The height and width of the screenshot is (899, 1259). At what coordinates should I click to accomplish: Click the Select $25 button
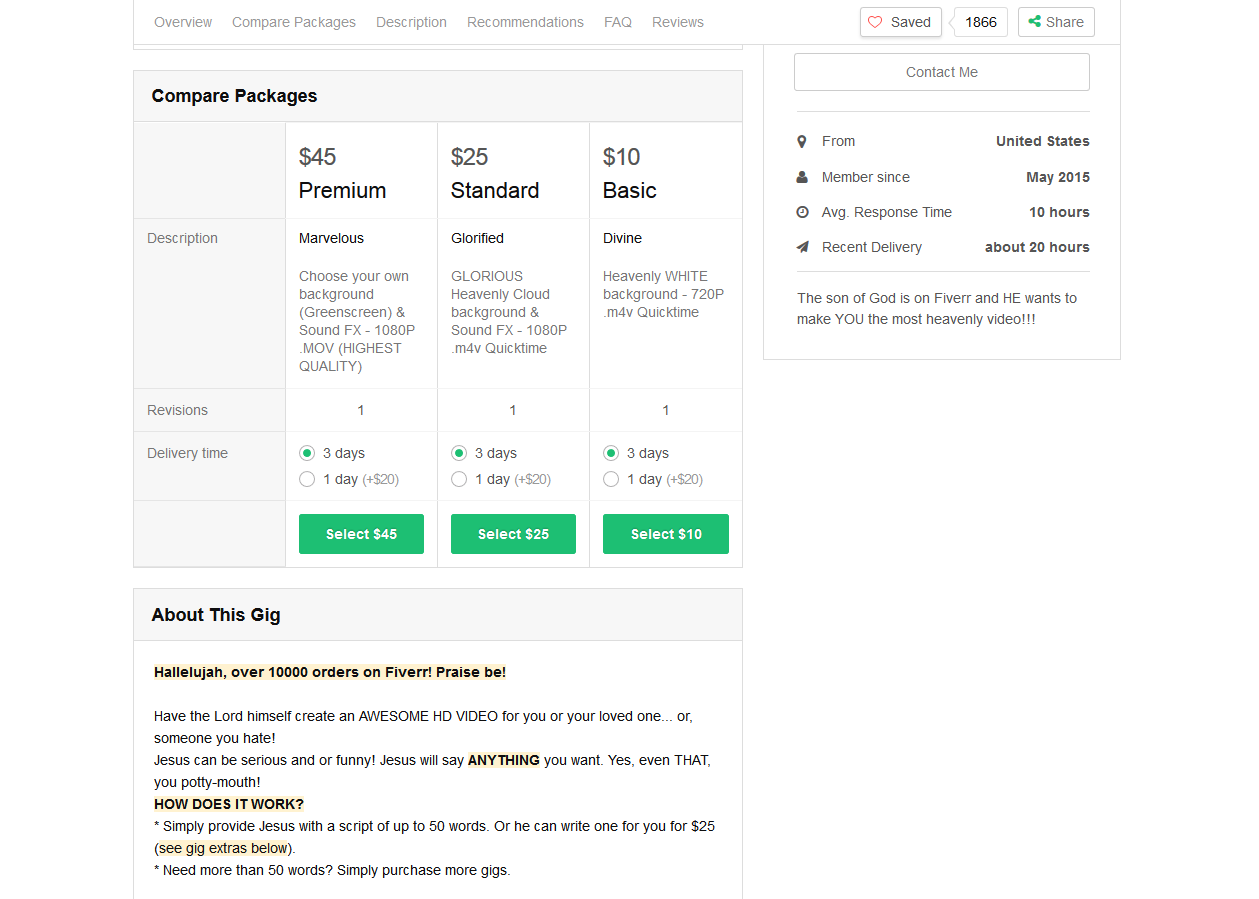coord(513,534)
